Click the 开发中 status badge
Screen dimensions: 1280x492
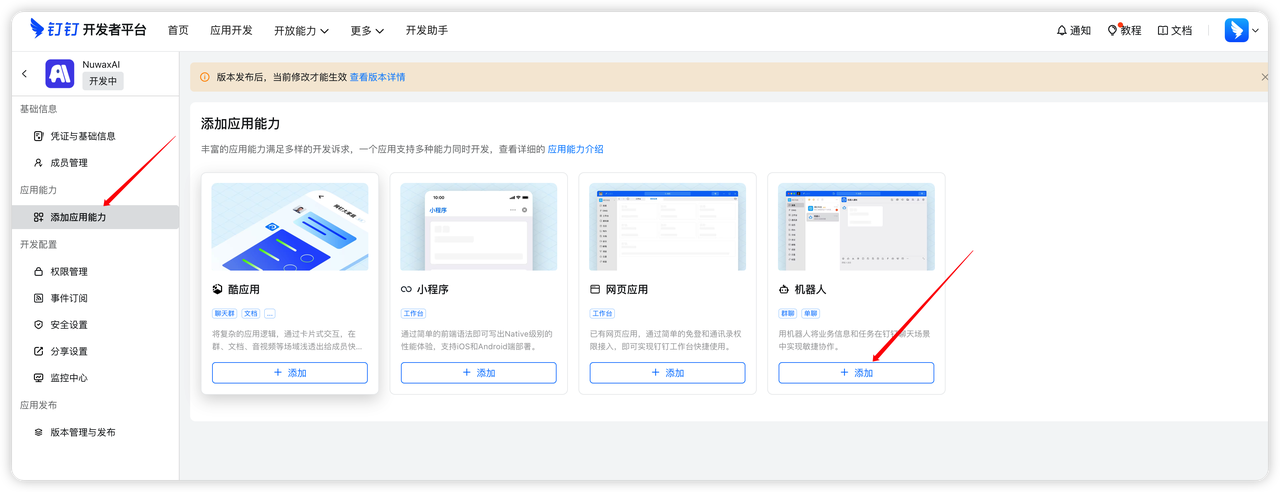click(103, 81)
